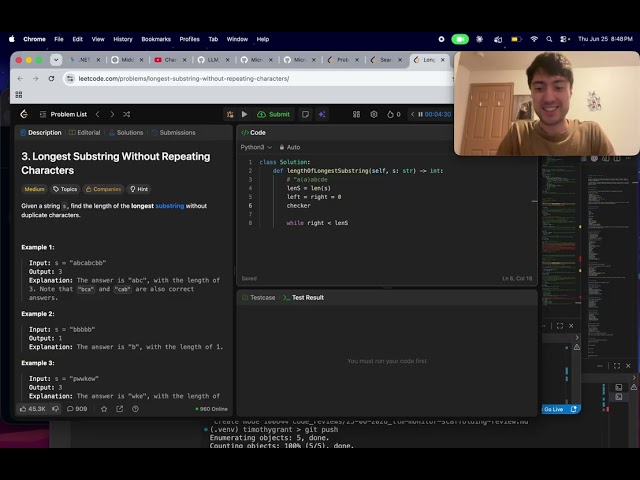The height and width of the screenshot is (480, 640).
Task: Dislike the problem with thumbs down
Action: pyautogui.click(x=56, y=409)
